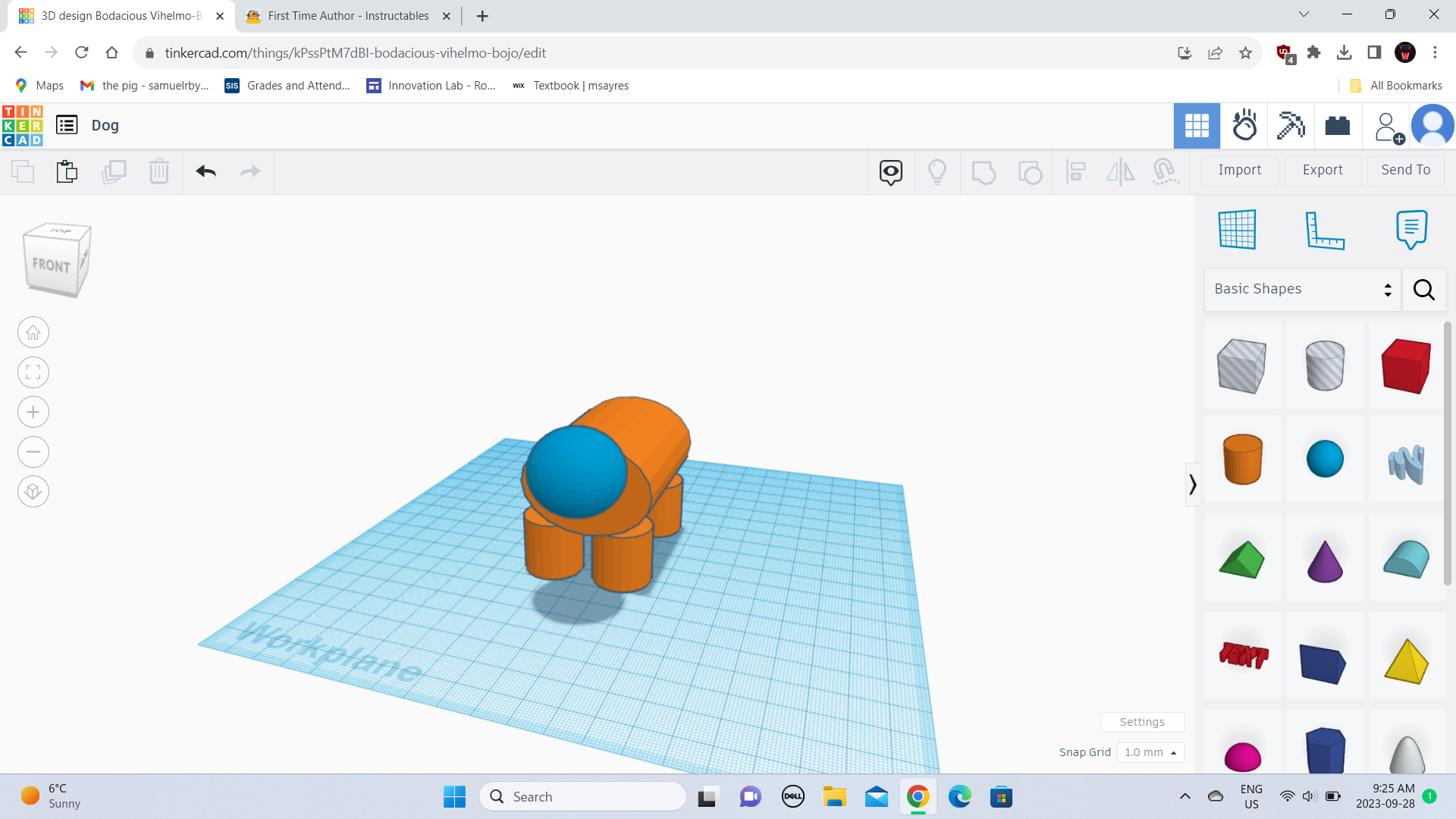1456x819 pixels.
Task: Switch to the First Time Author Instructables tab
Action: click(345, 15)
